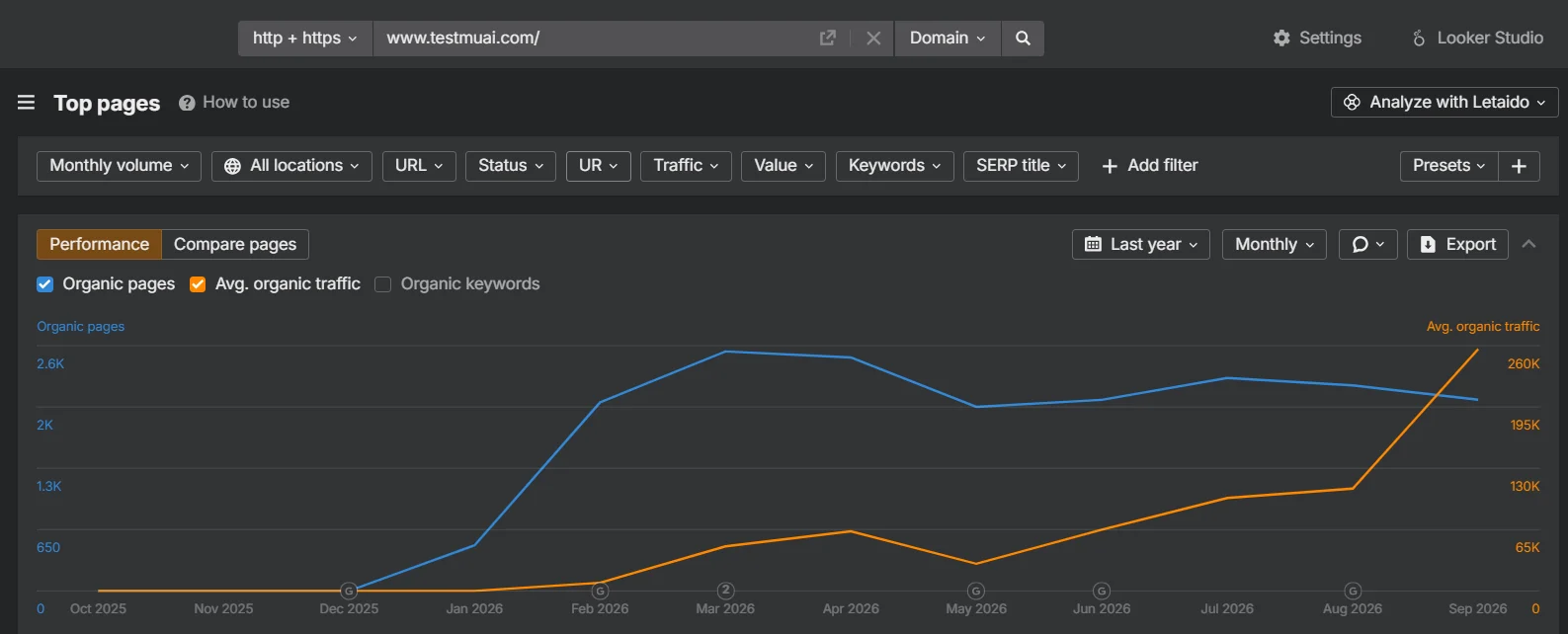Click the Export button

(1457, 244)
